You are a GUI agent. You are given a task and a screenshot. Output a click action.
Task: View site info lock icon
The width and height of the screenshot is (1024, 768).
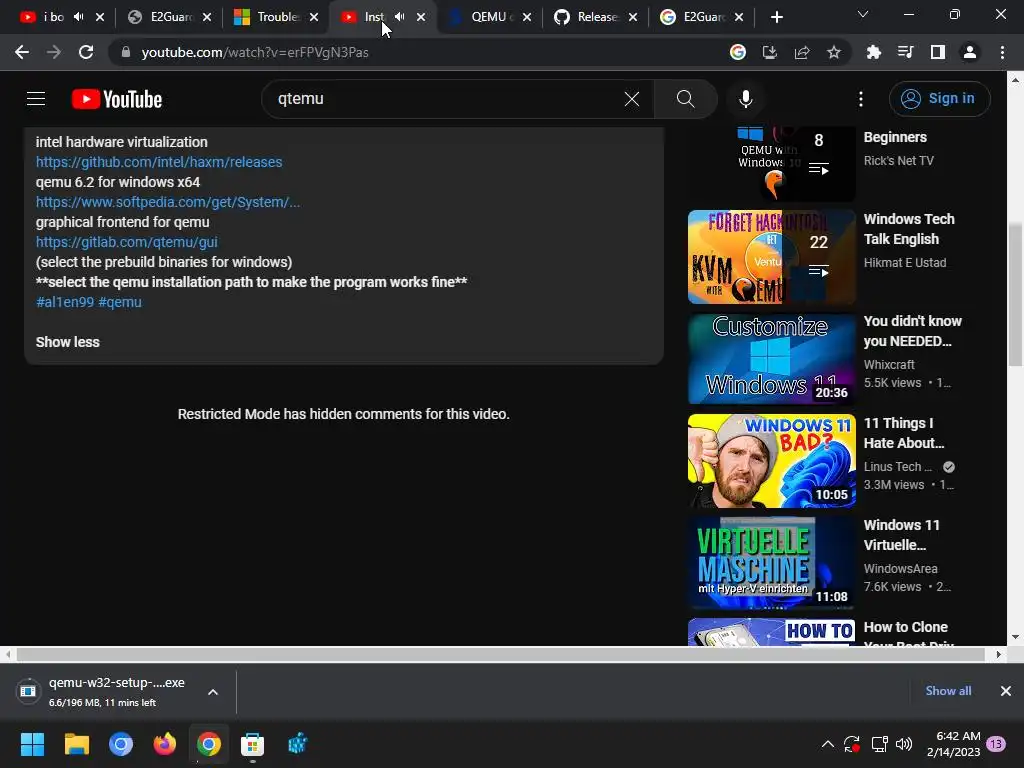[x=126, y=52]
